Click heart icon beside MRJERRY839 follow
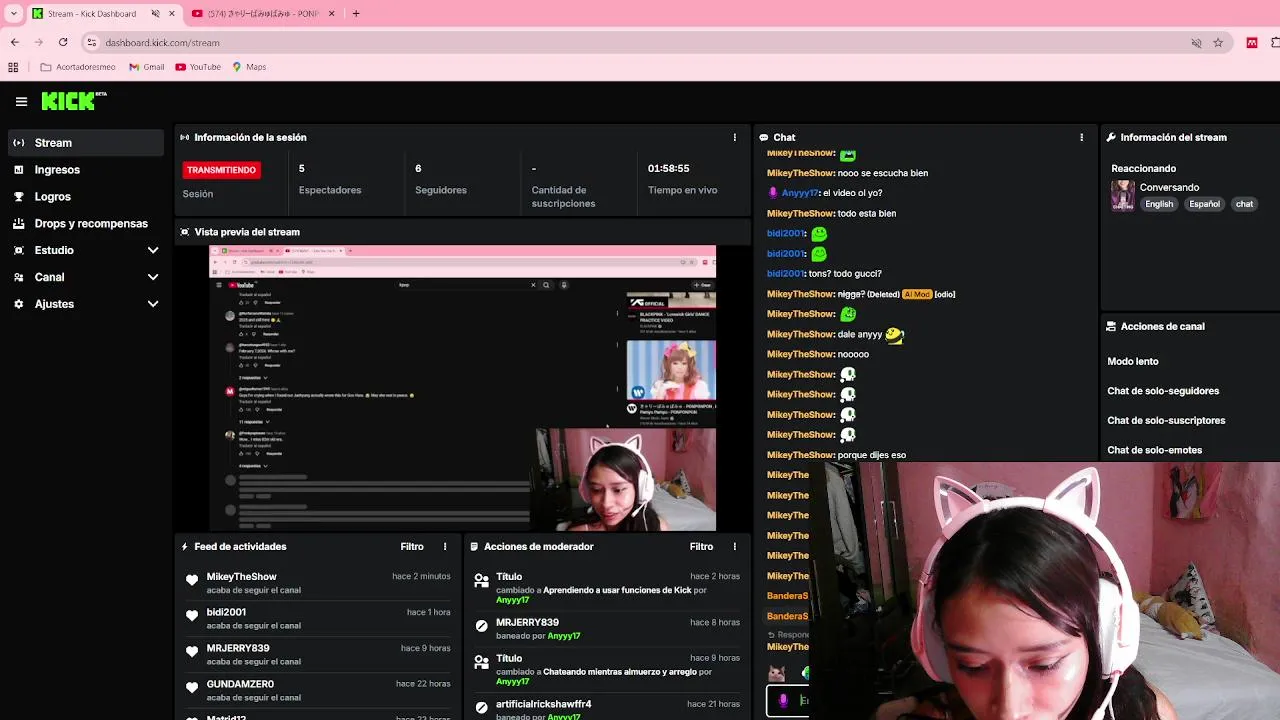This screenshot has width=1280, height=720. point(192,652)
